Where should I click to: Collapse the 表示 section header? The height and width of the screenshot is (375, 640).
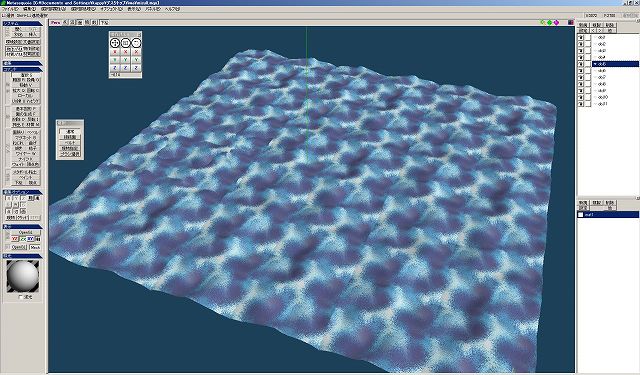pos(22,226)
